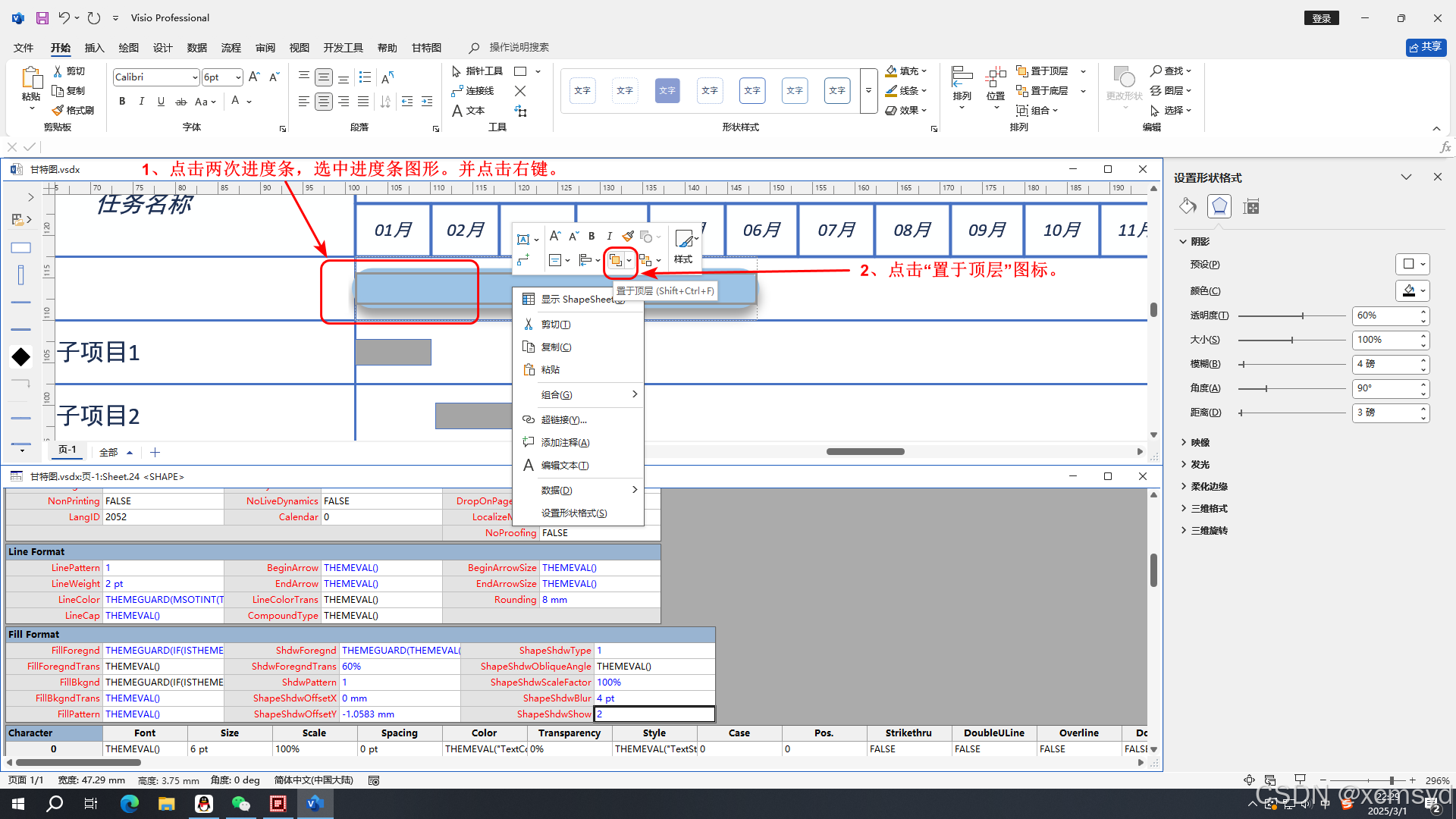The image size is (1456, 819).
Task: Open Fill & Line tab in format pane
Action: tap(1188, 206)
